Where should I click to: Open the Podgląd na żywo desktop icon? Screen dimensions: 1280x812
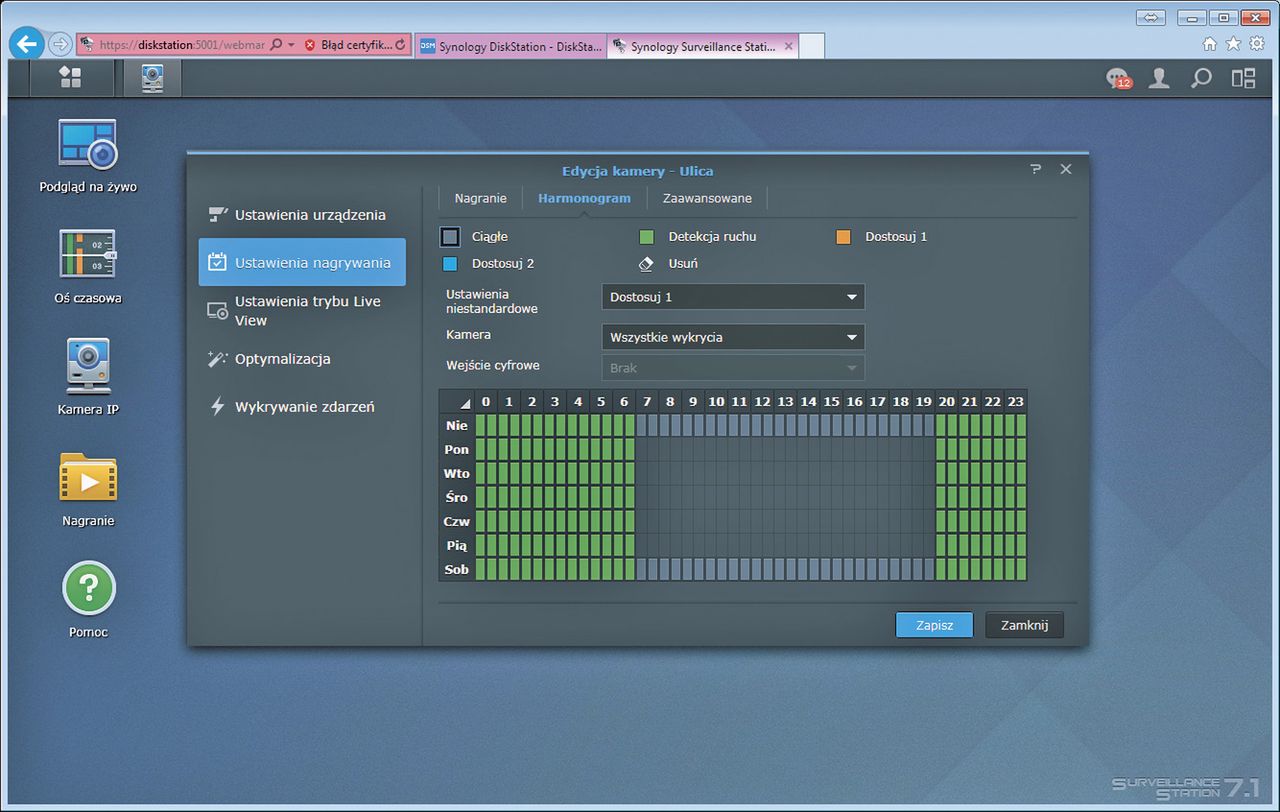point(88,146)
